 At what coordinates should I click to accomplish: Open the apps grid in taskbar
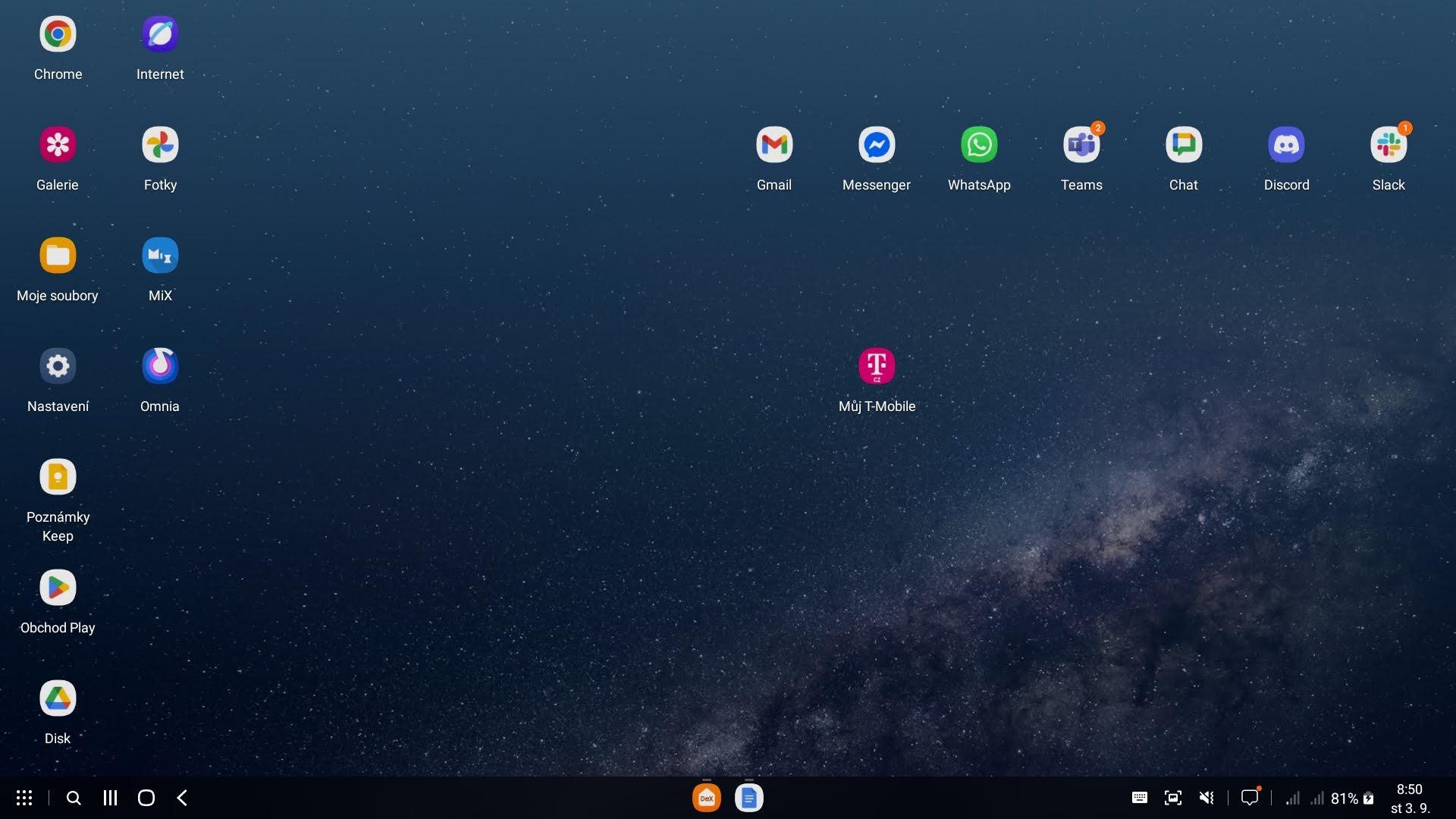[24, 798]
